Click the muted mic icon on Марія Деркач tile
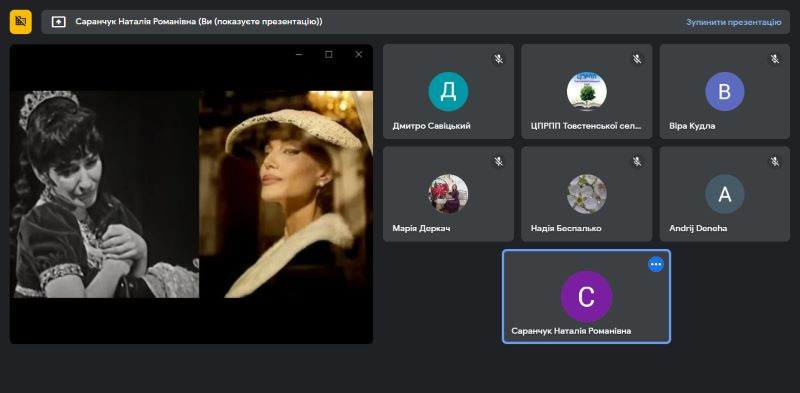The height and width of the screenshot is (393, 800). (x=498, y=161)
